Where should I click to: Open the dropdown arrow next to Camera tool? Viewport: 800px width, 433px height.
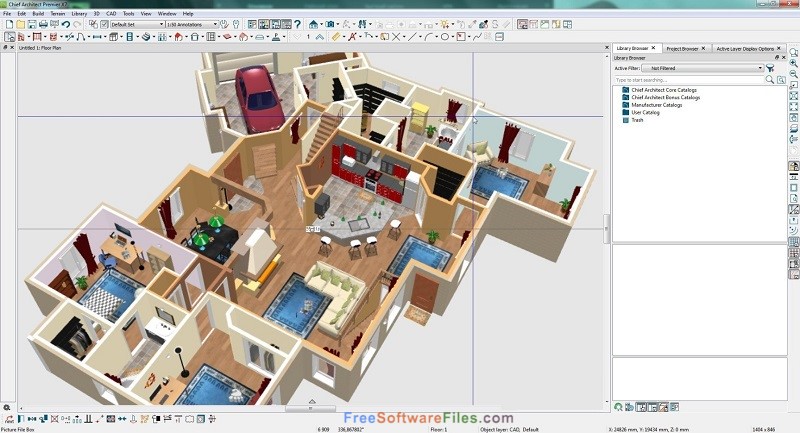point(338,24)
